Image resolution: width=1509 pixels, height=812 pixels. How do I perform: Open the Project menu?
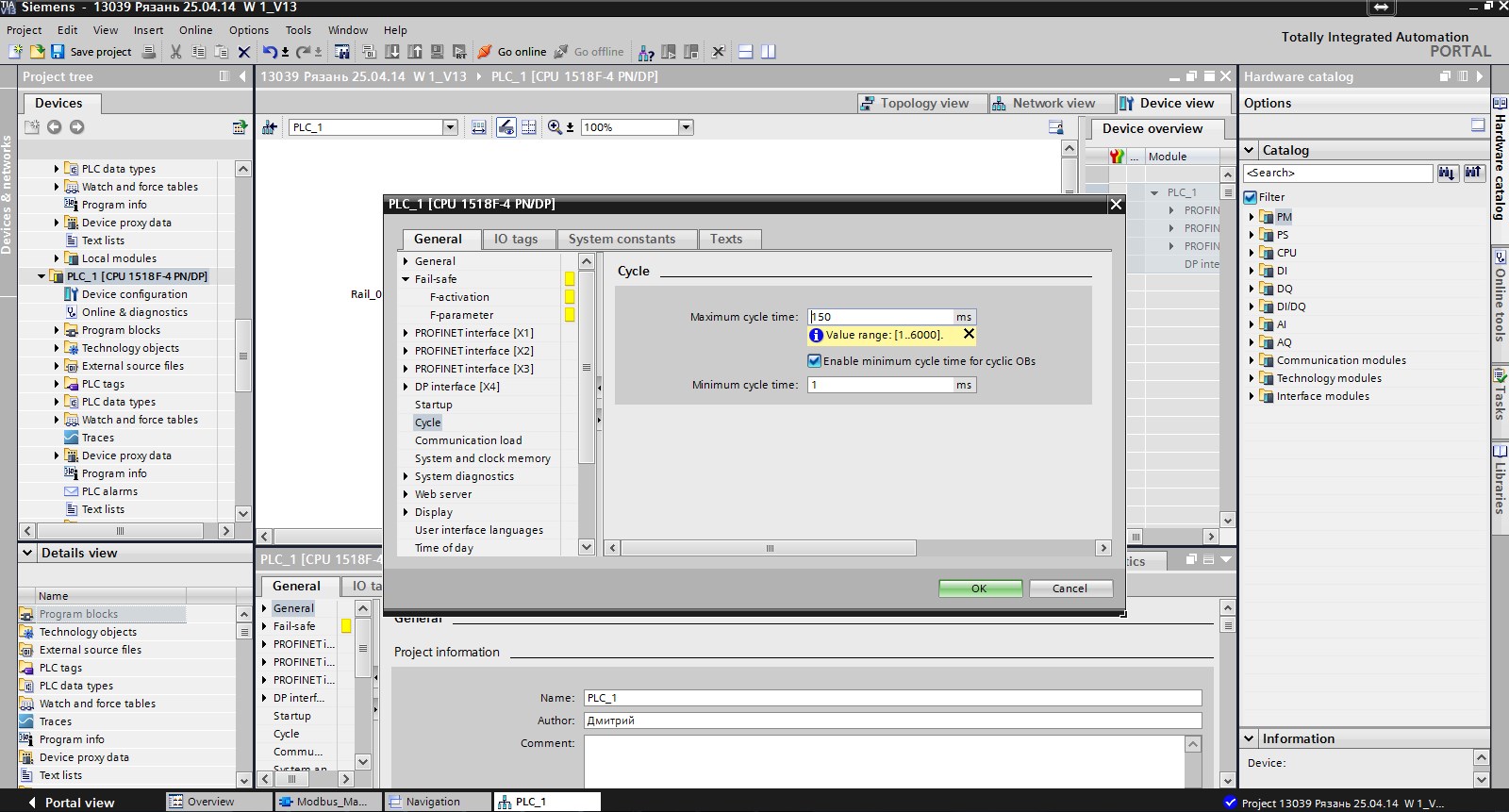pyautogui.click(x=25, y=30)
